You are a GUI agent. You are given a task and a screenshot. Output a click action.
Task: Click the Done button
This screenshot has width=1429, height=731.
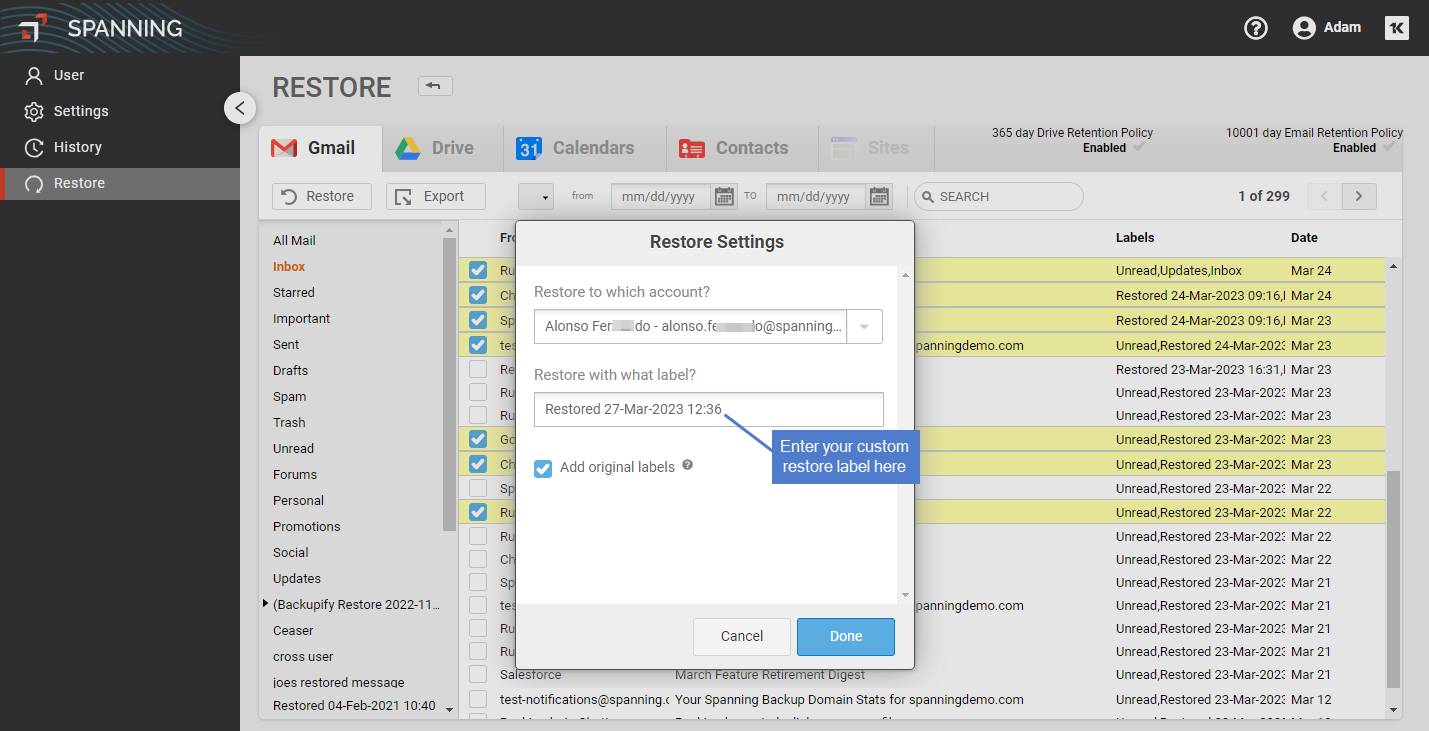pyautogui.click(x=845, y=636)
